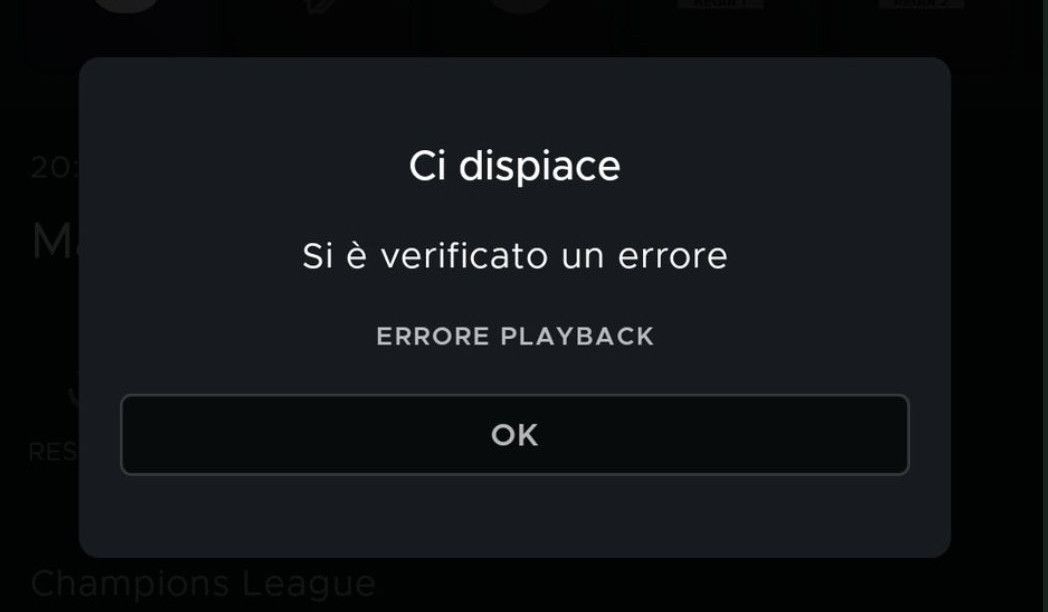Image resolution: width=1048 pixels, height=612 pixels.
Task: Click the dark backdrop left of the dialog
Action: pyautogui.click(x=39, y=321)
